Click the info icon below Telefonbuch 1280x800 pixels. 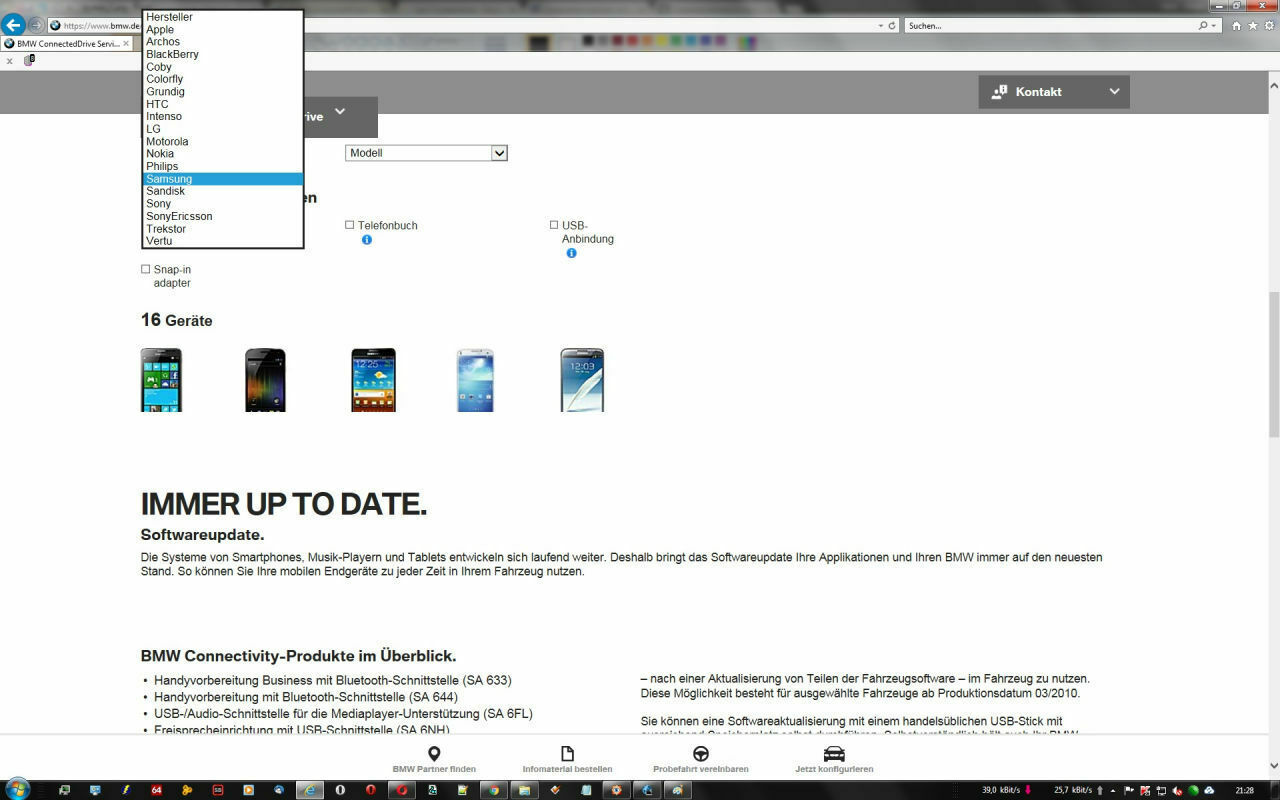367,240
